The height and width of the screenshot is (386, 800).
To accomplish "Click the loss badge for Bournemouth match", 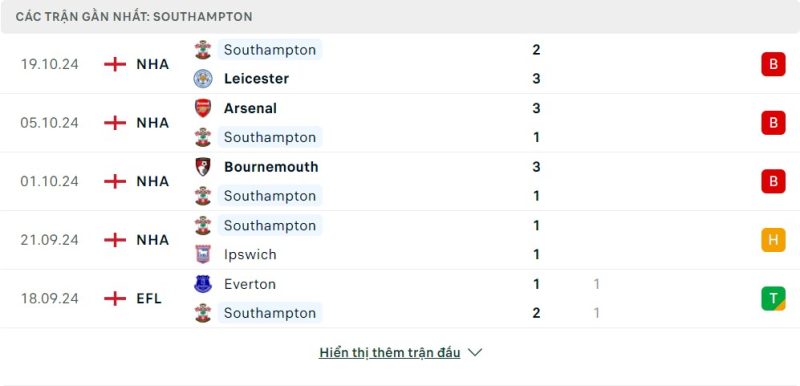I will tap(773, 181).
